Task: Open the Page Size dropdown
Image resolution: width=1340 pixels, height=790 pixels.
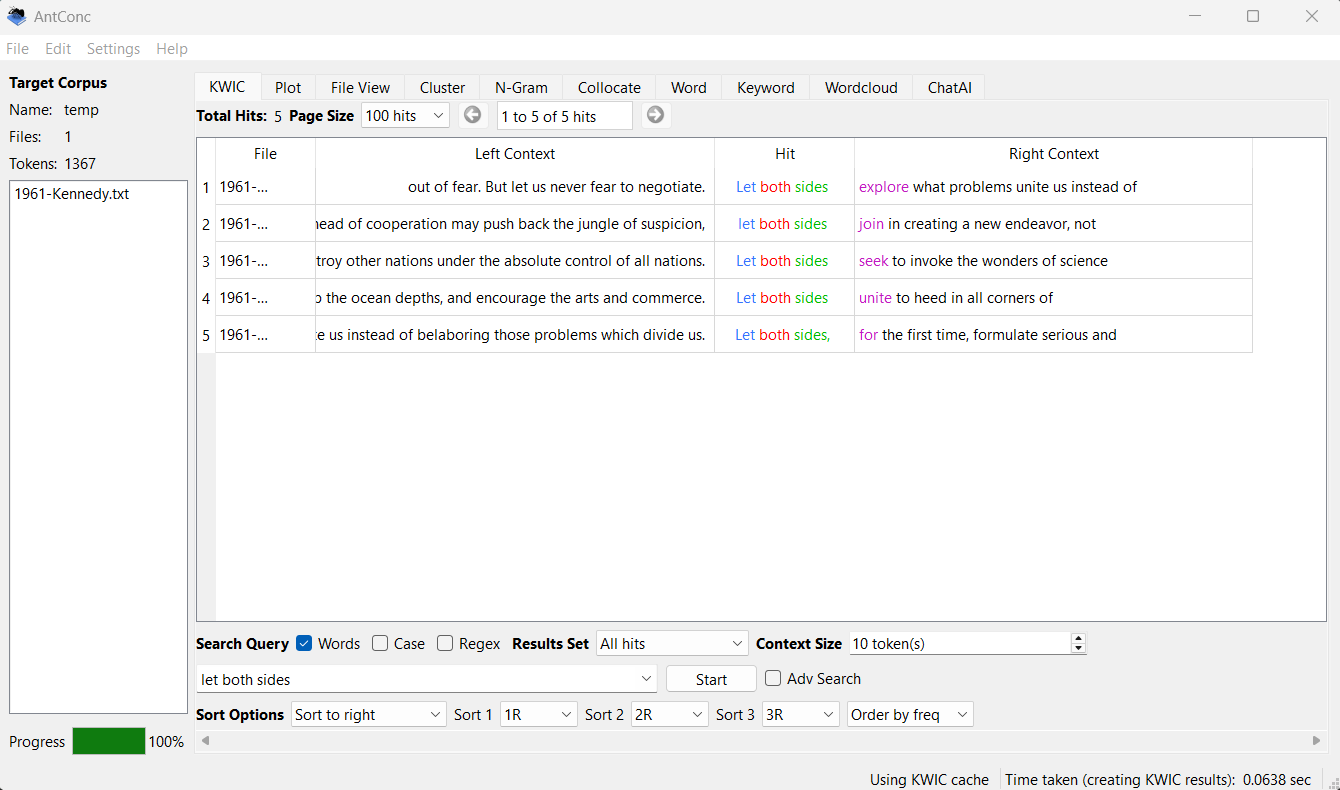Action: 405,116
